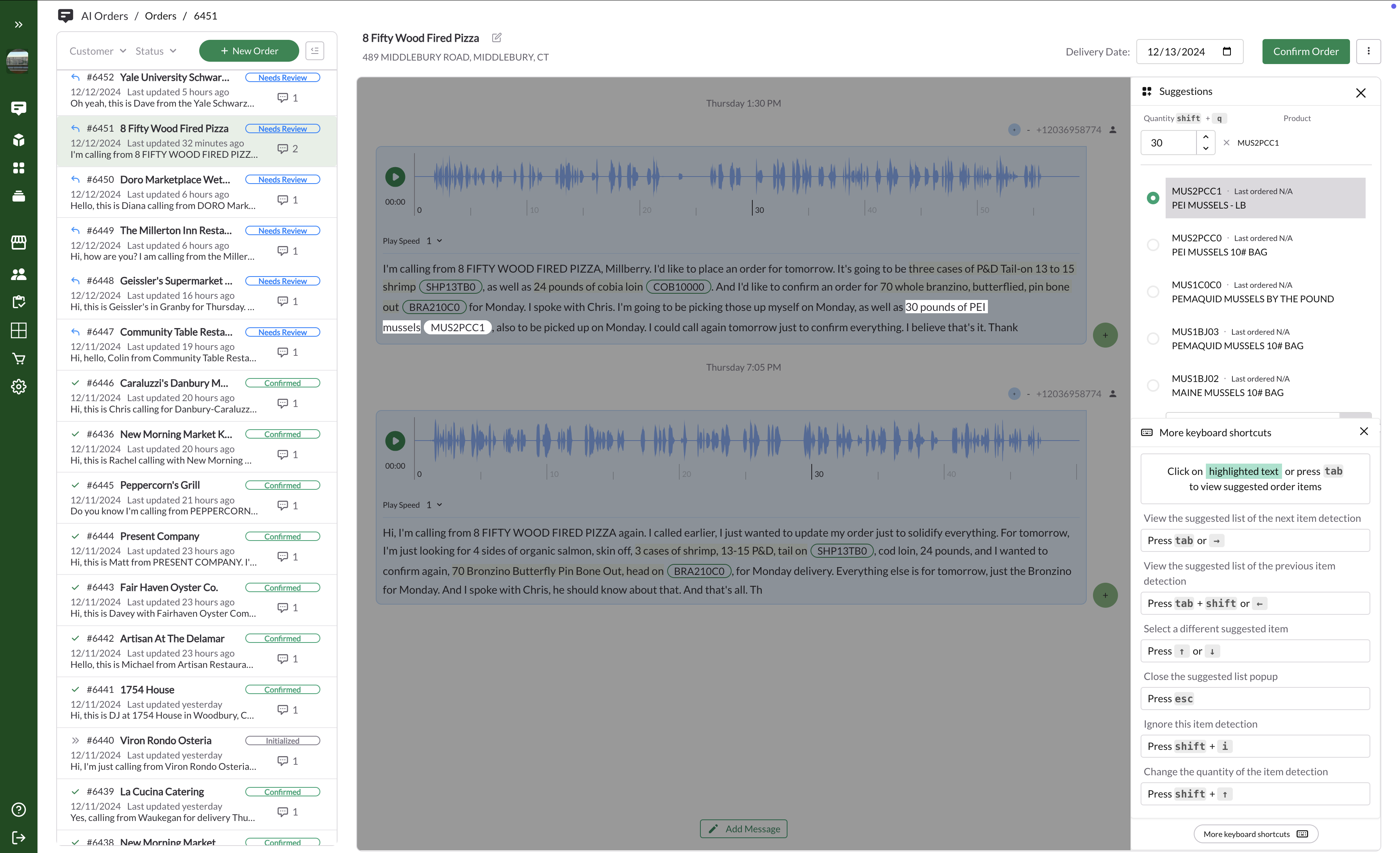
Task: Click SHP13TB0 tag in second transcript
Action: 841,551
